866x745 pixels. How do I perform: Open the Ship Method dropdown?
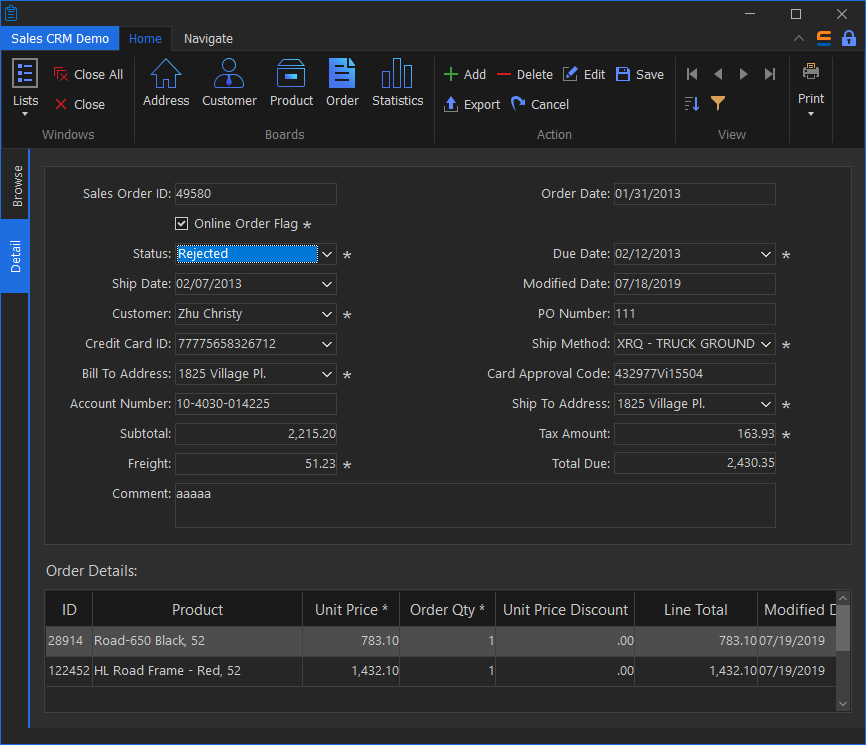(766, 344)
